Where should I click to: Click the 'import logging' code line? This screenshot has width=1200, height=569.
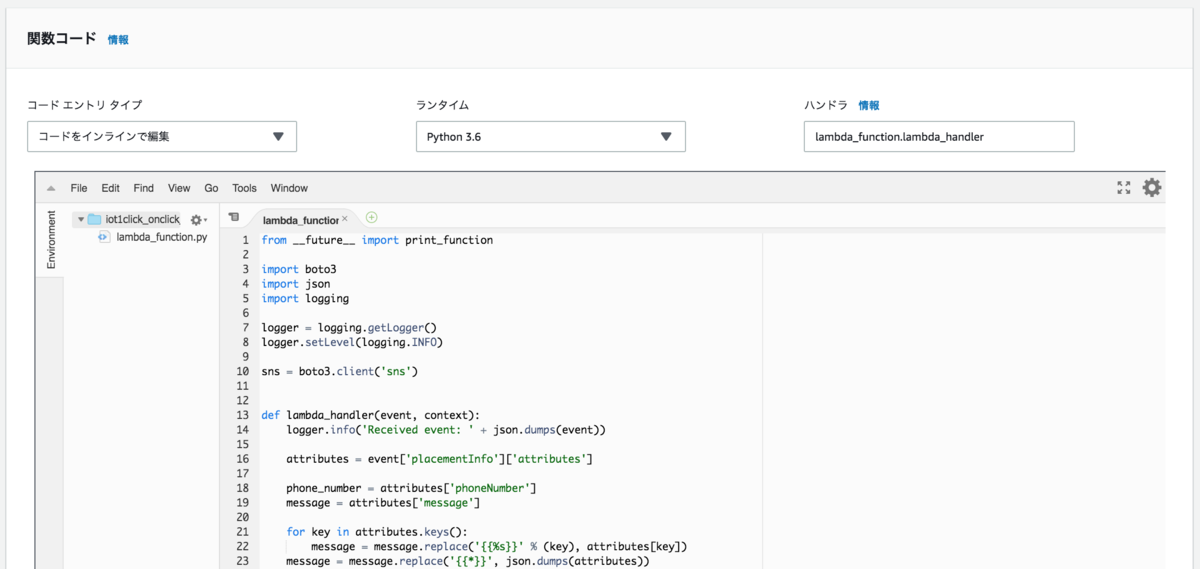point(305,298)
